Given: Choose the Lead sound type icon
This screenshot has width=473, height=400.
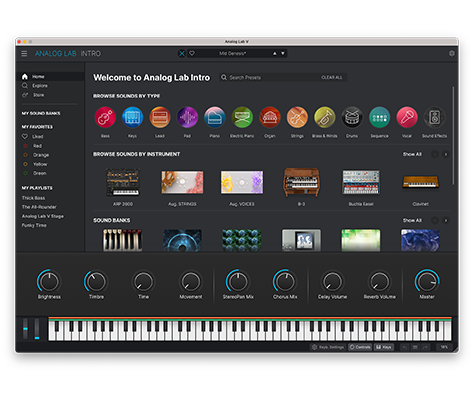Looking at the screenshot, I should click(160, 117).
